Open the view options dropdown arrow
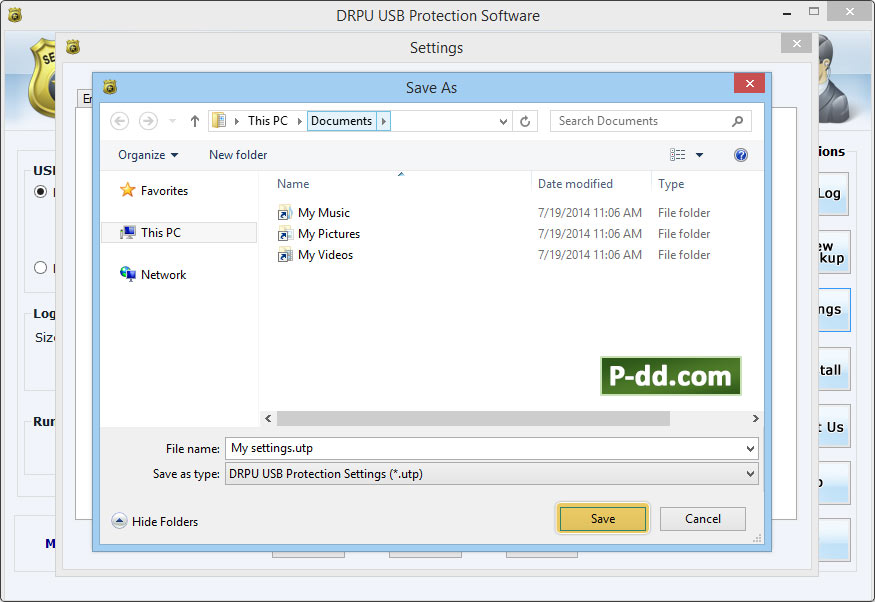 click(699, 155)
